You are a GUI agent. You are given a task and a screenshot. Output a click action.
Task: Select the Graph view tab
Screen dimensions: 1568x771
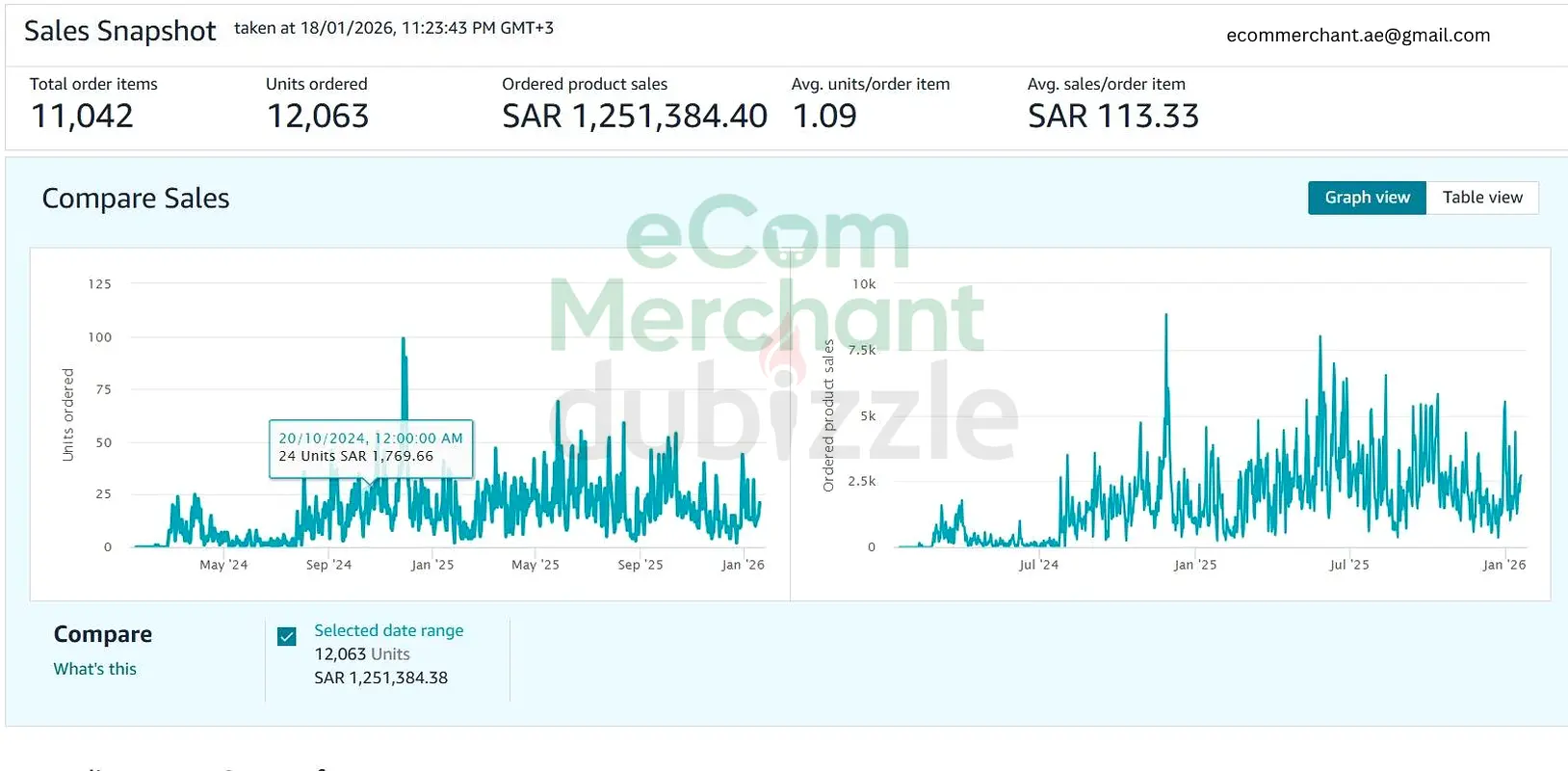tap(1367, 198)
